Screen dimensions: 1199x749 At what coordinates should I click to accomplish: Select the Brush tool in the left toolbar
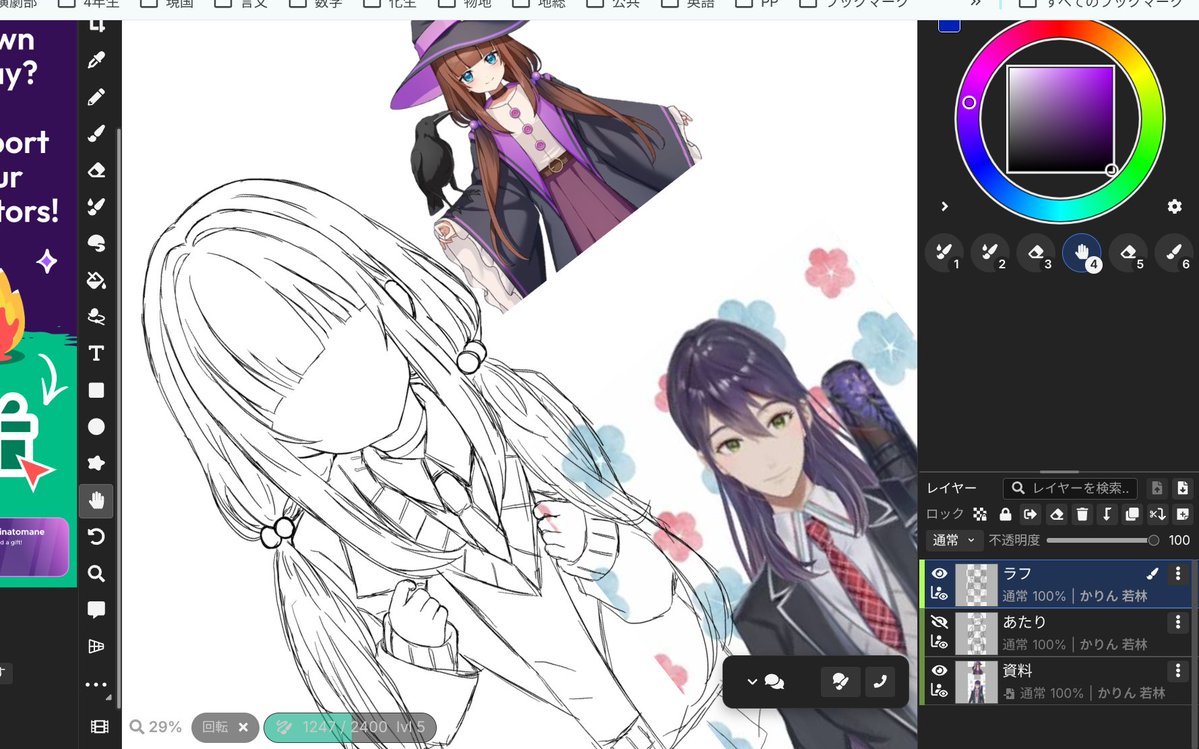tap(96, 134)
